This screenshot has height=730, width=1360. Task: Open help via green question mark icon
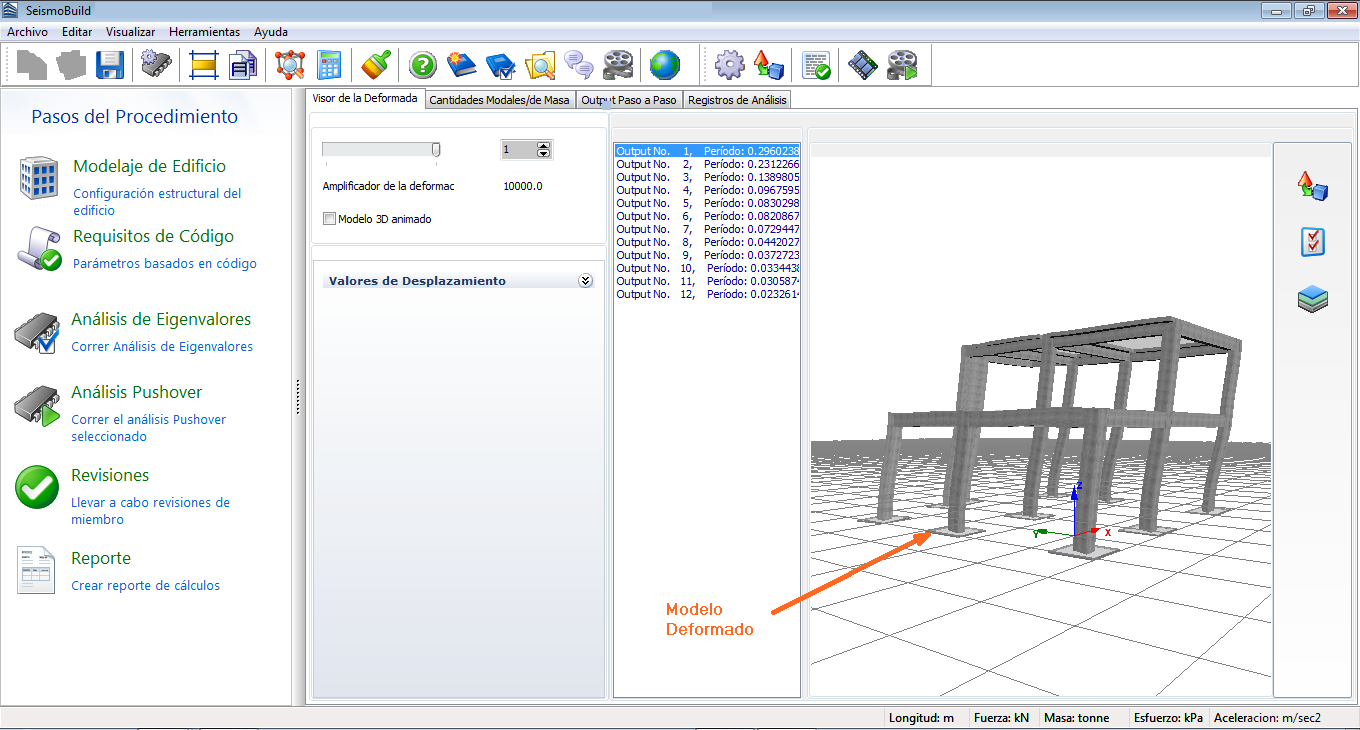click(423, 66)
